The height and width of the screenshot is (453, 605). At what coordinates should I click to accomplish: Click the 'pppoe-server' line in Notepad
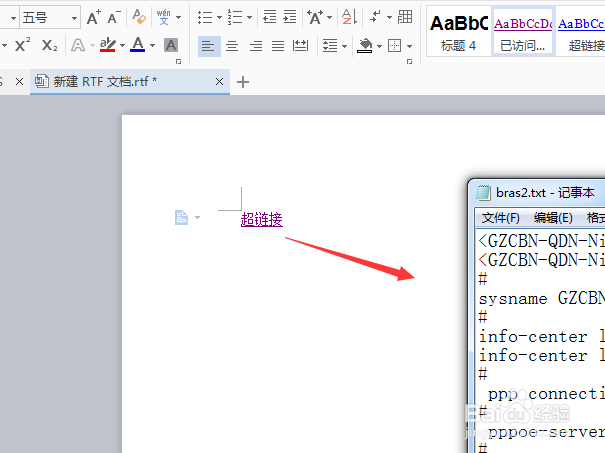(546, 432)
